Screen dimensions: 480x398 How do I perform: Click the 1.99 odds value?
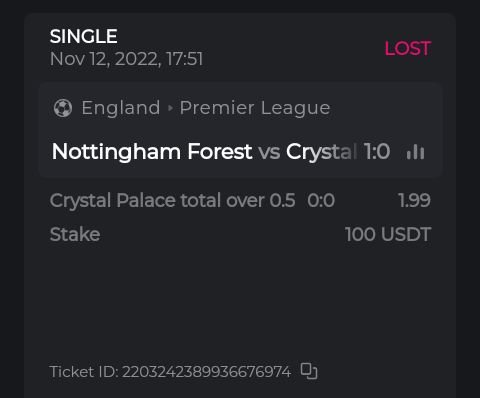point(414,200)
